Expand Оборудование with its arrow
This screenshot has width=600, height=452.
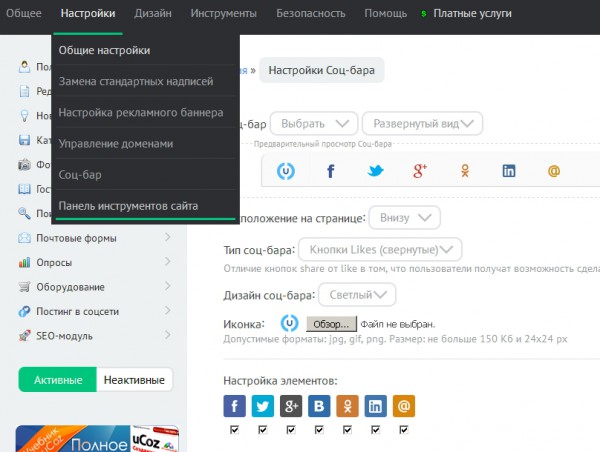168,286
